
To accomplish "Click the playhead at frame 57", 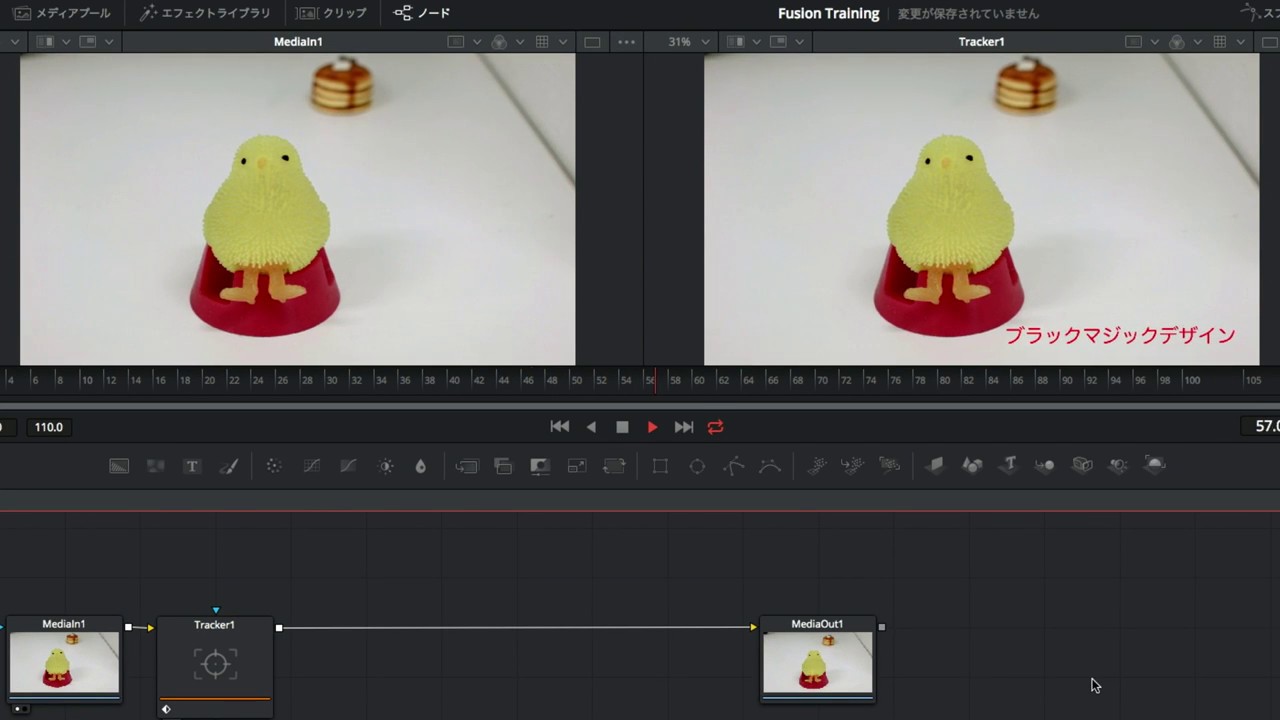I will point(654,380).
